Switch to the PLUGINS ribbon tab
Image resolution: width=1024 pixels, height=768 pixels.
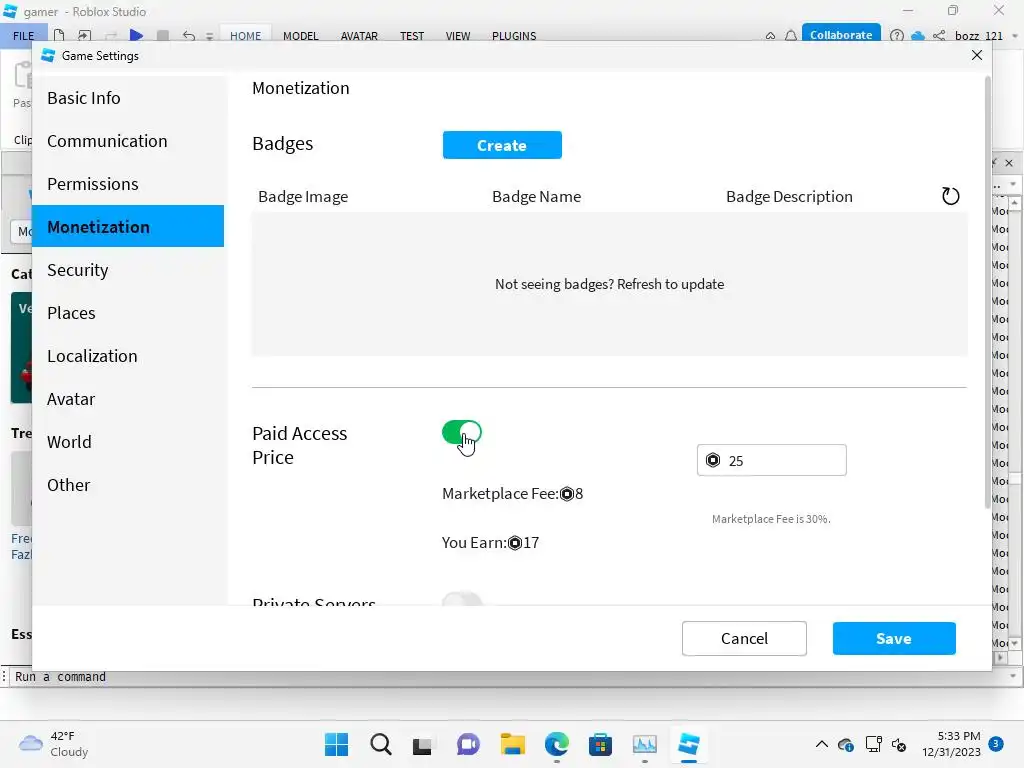(514, 35)
